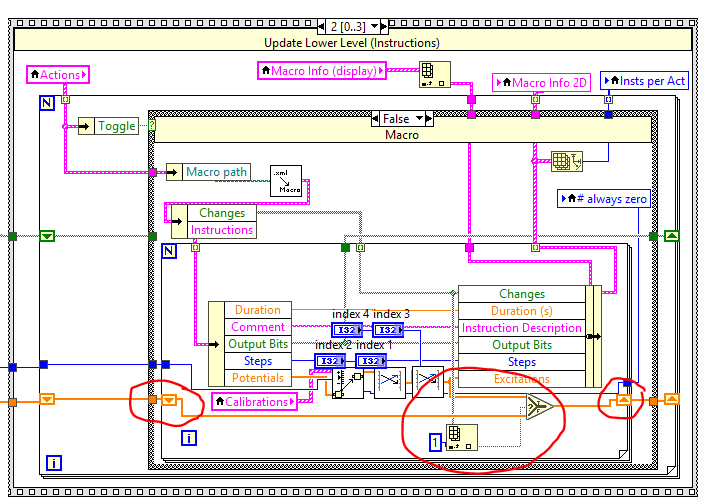
Task: Select the Index Array node after Macro Info (display)
Action: pos(435,74)
